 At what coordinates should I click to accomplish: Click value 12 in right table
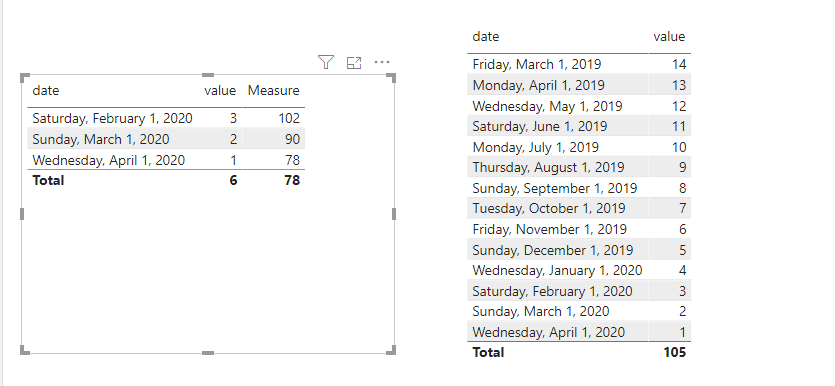click(x=679, y=106)
